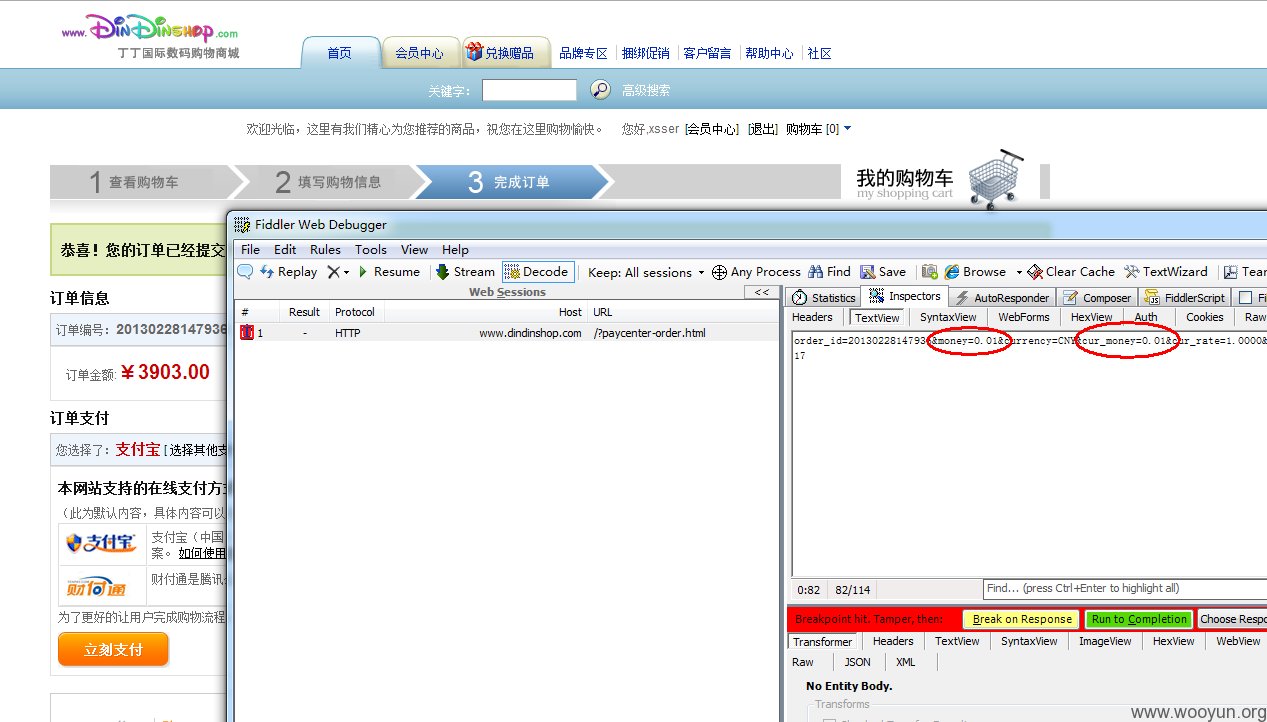The width and height of the screenshot is (1267, 722).
Task: Switch to the Composer tab
Action: (1097, 297)
